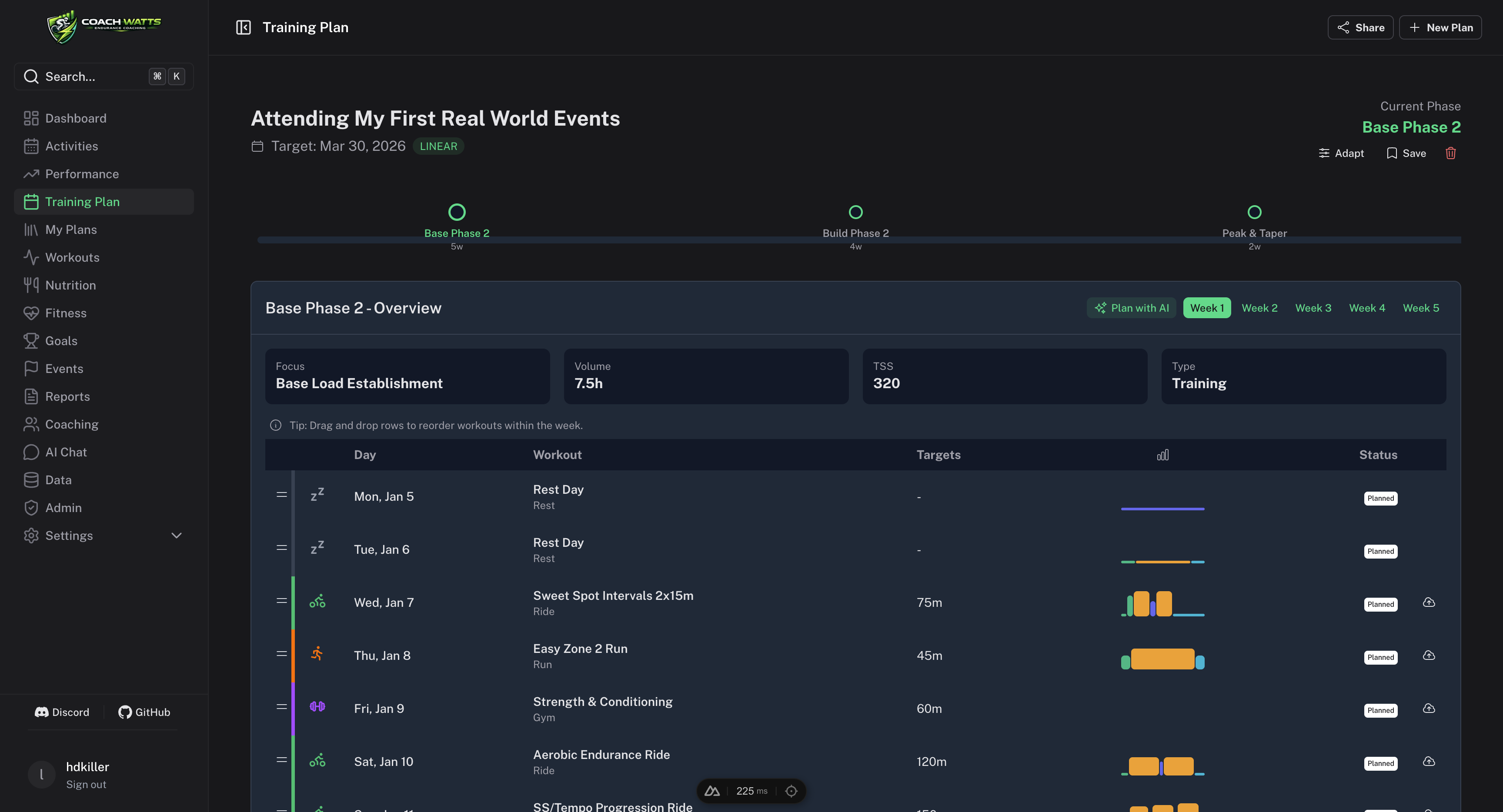
Task: Expand the Settings menu chevron
Action: point(176,536)
